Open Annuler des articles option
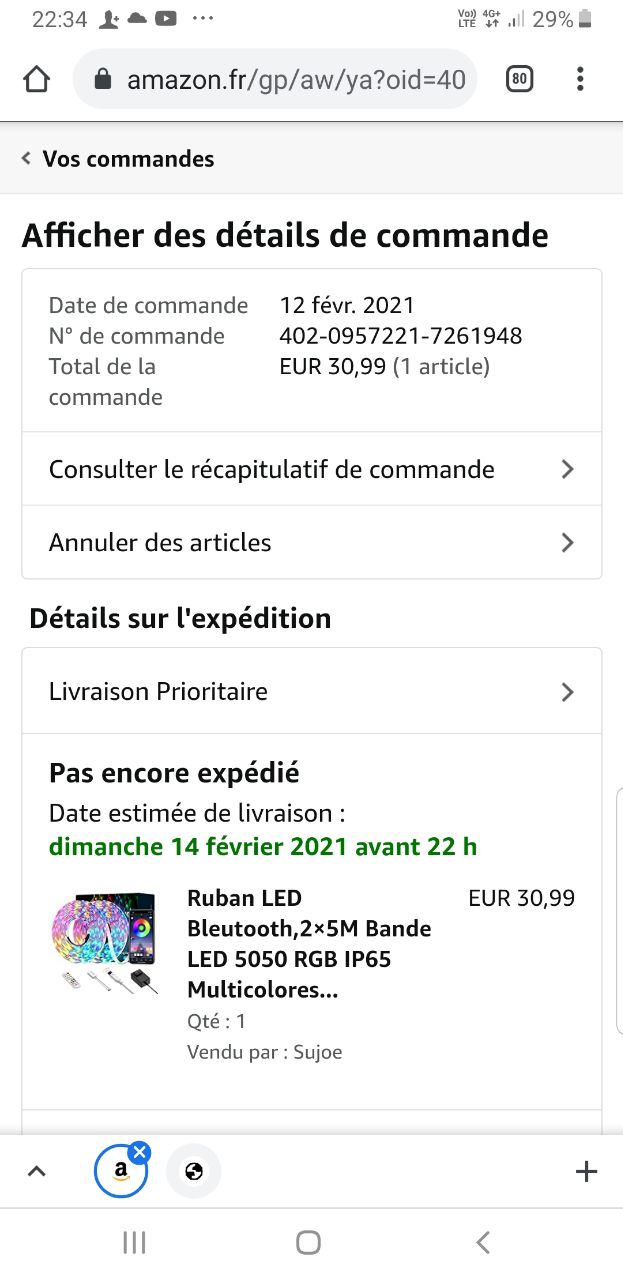This screenshot has width=623, height=1280. [312, 542]
